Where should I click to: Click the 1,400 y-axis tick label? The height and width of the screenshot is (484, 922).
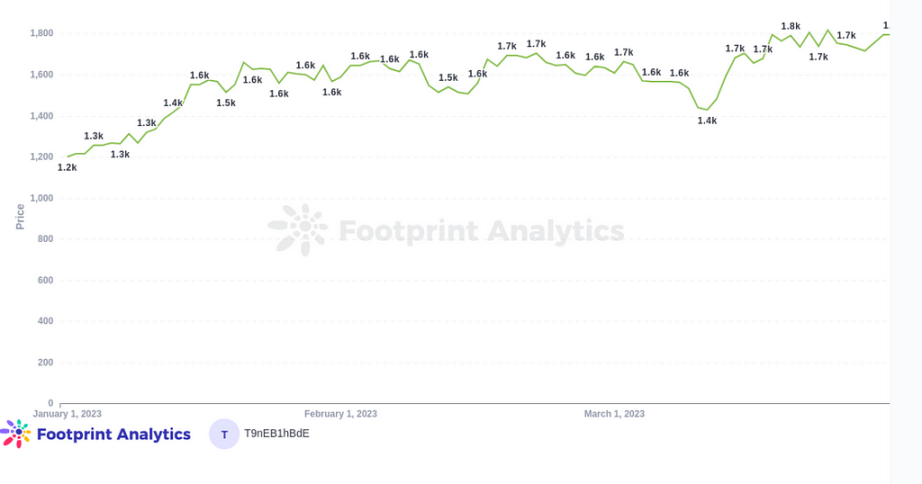(41, 116)
